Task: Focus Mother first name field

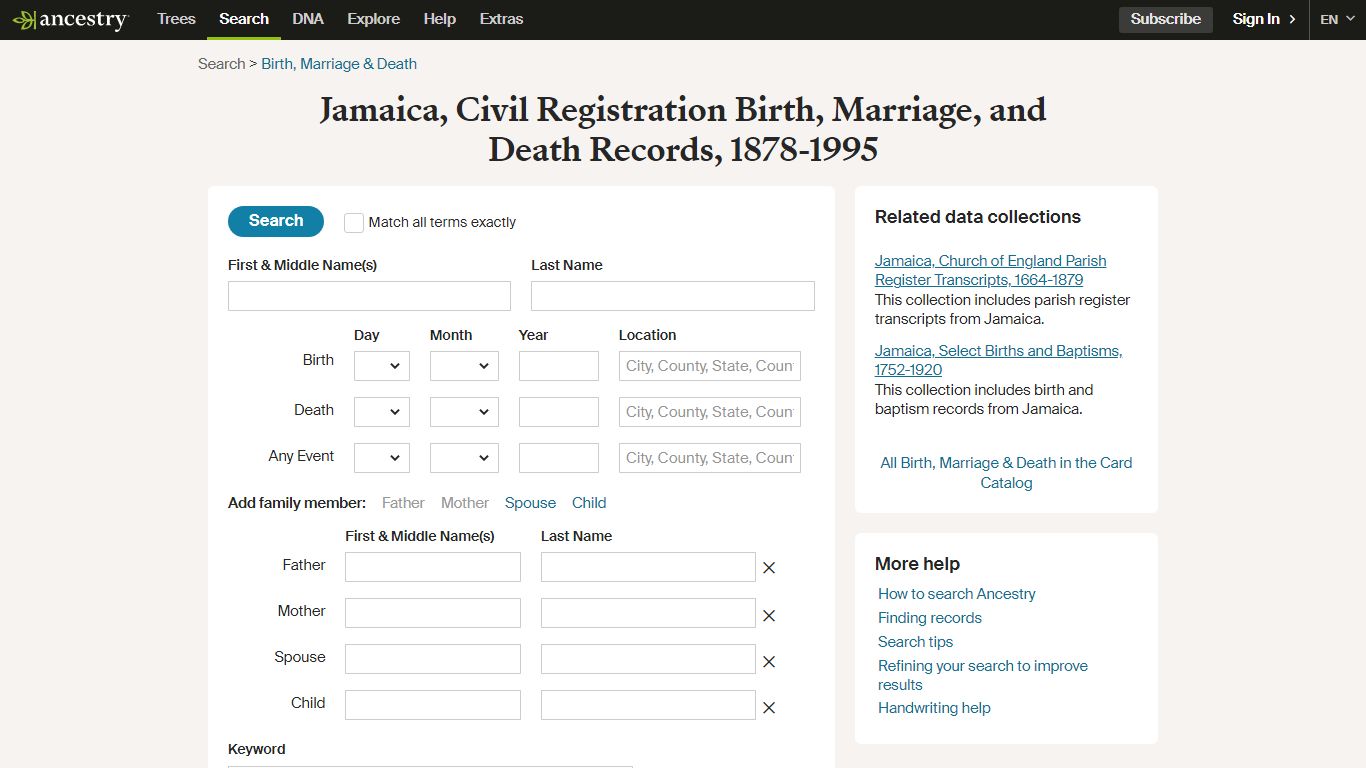Action: [433, 613]
